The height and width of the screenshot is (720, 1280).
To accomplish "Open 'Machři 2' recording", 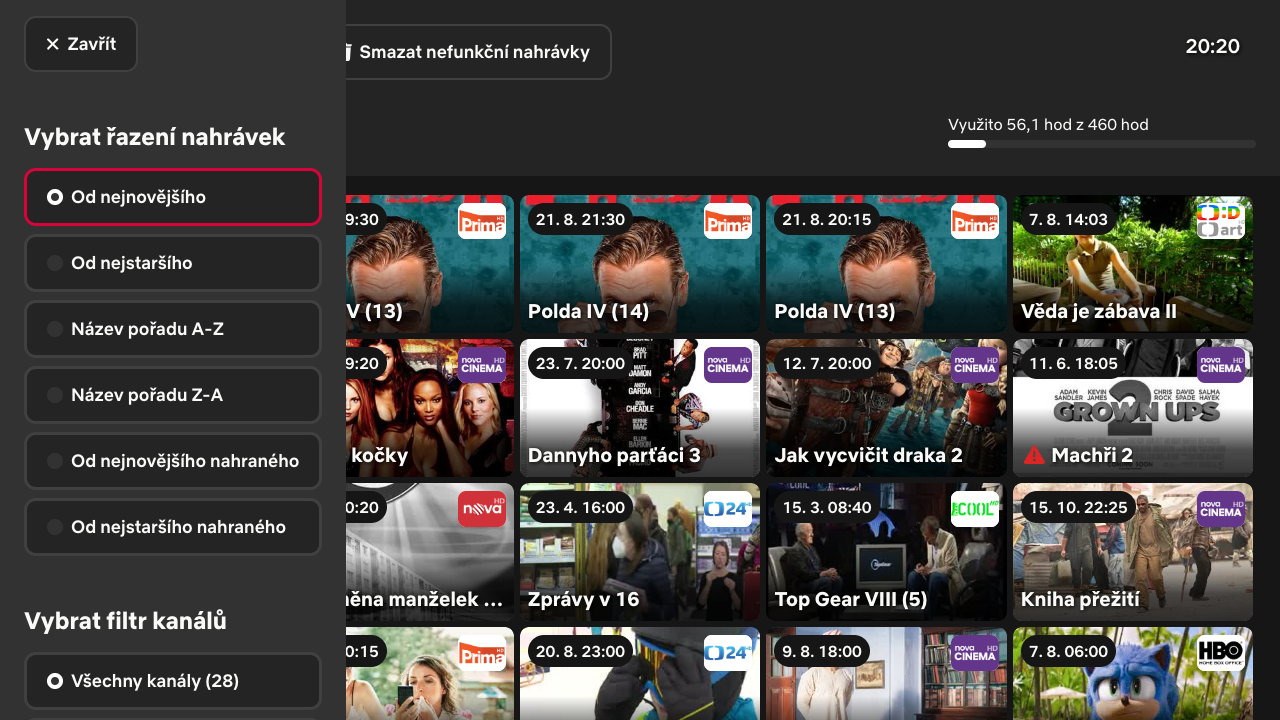I will (x=1133, y=407).
